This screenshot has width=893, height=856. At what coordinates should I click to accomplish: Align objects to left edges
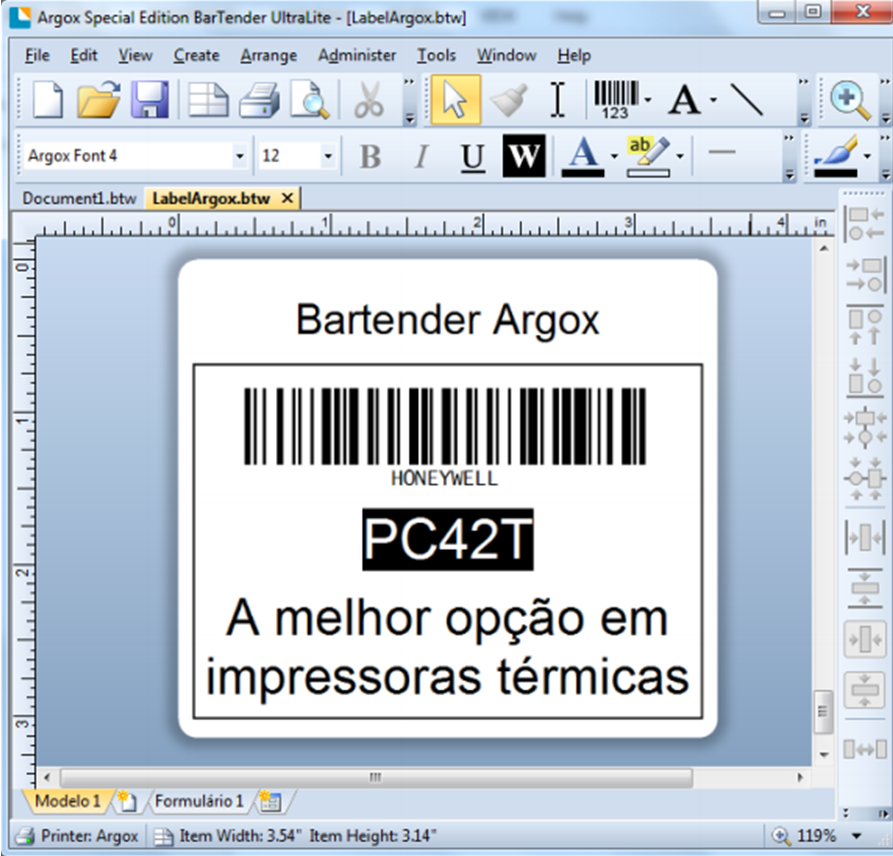coord(865,223)
